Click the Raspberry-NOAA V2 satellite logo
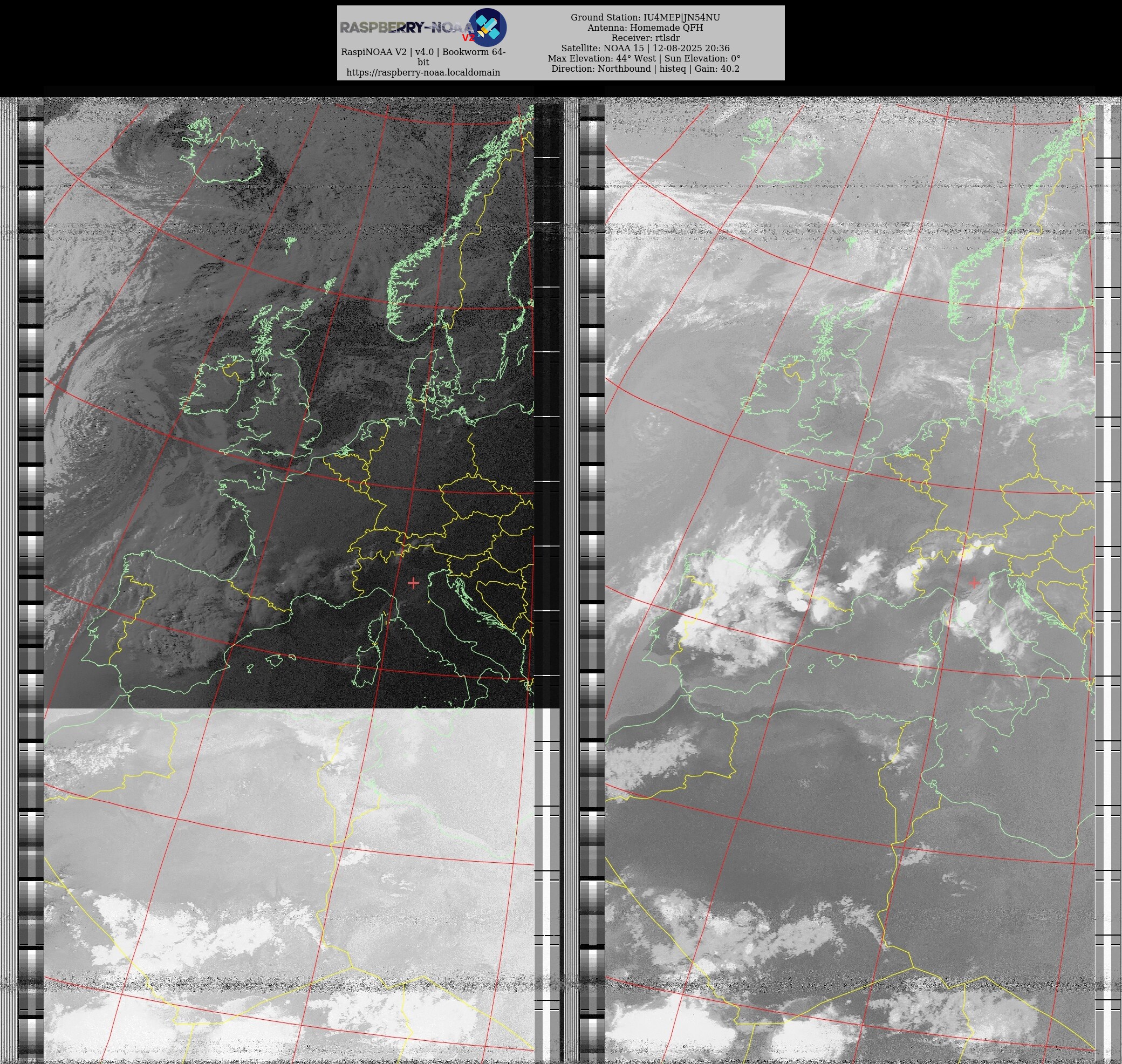 pos(488,26)
